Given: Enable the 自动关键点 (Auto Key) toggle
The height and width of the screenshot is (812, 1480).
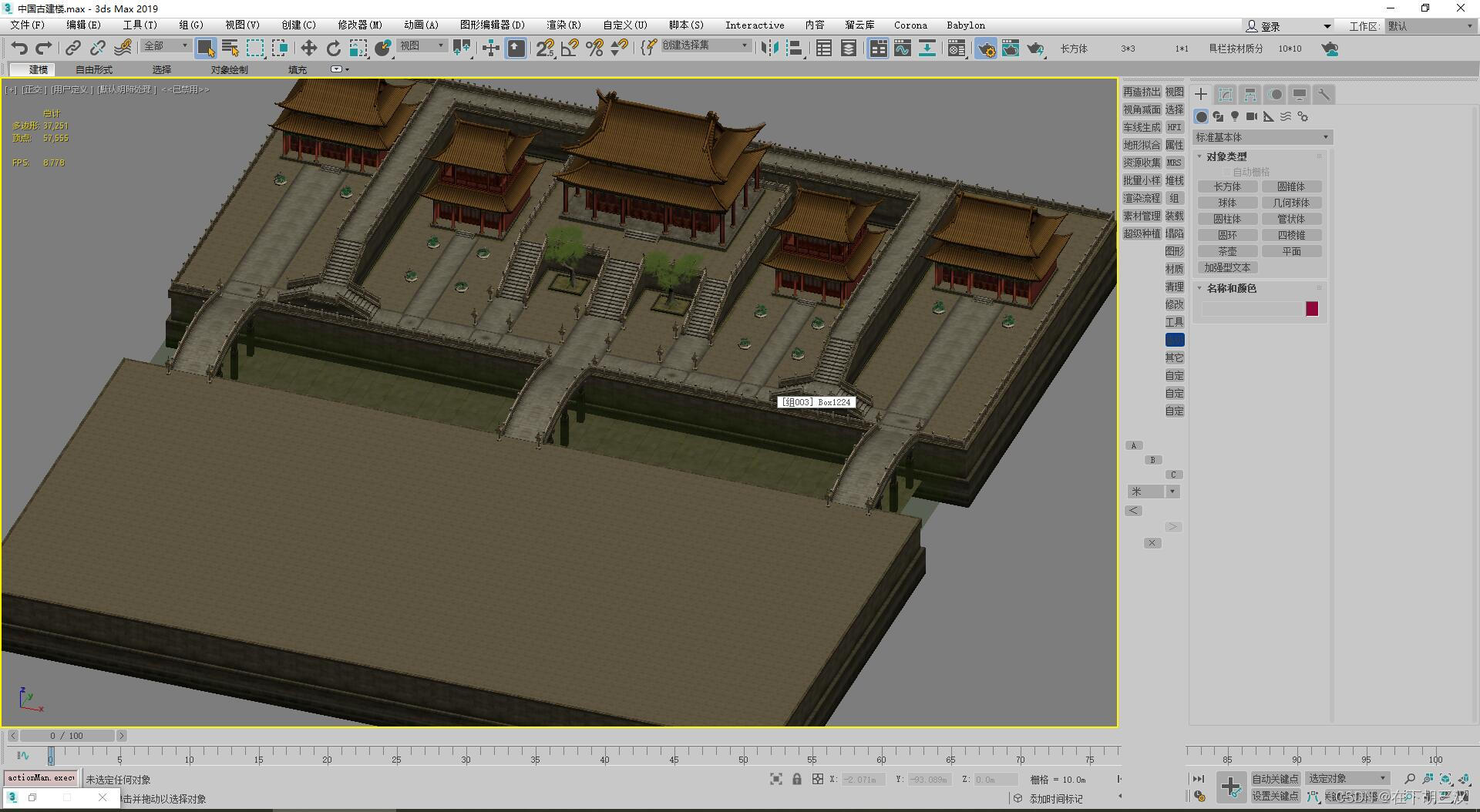Looking at the screenshot, I should click(x=1275, y=778).
